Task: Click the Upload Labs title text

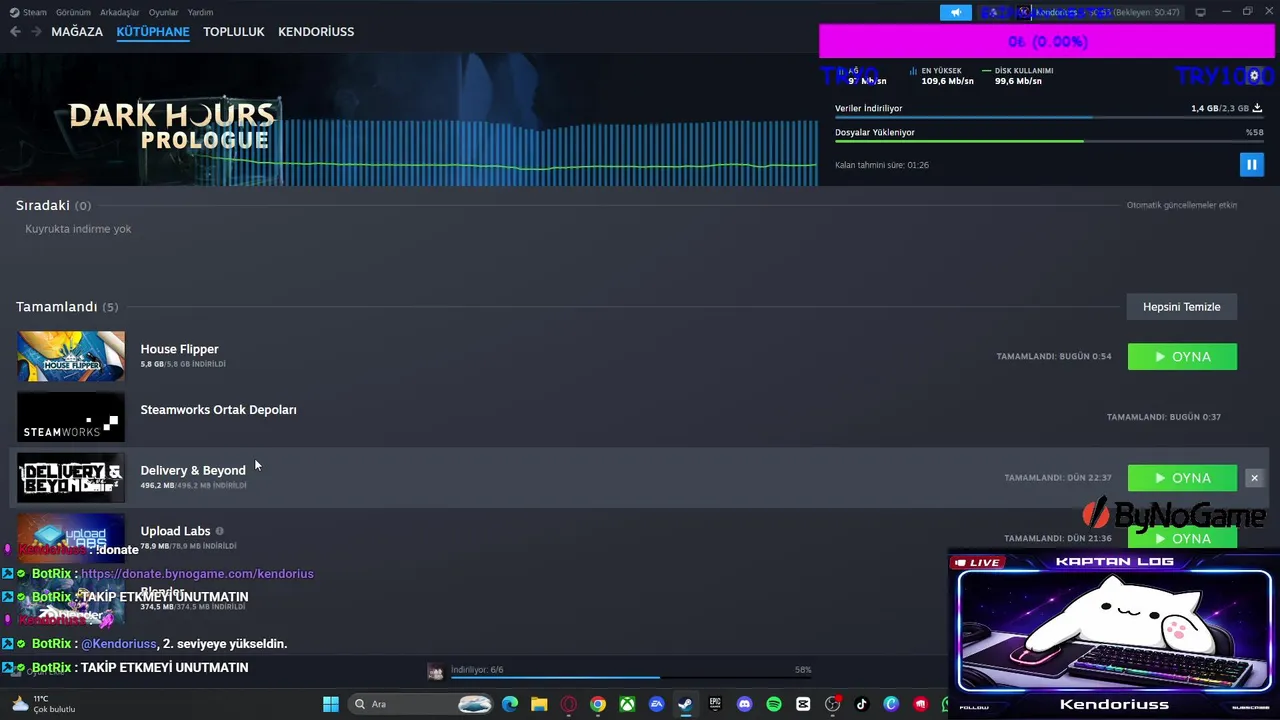Action: click(175, 531)
